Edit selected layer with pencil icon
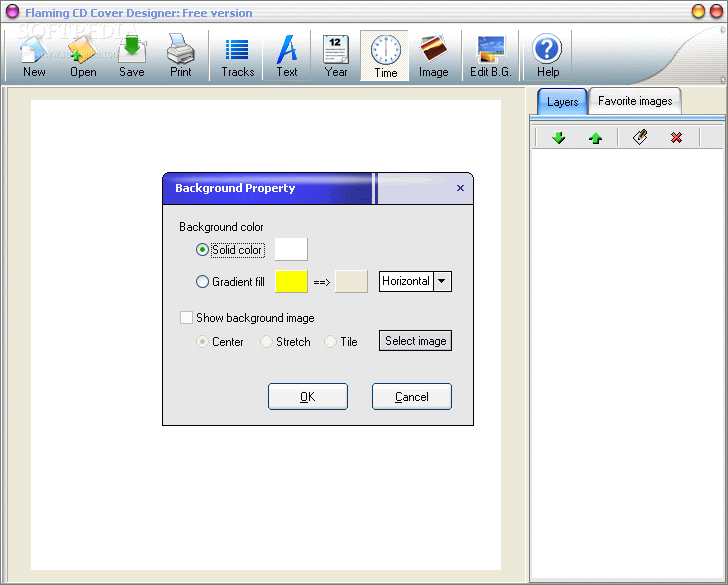 click(x=640, y=137)
